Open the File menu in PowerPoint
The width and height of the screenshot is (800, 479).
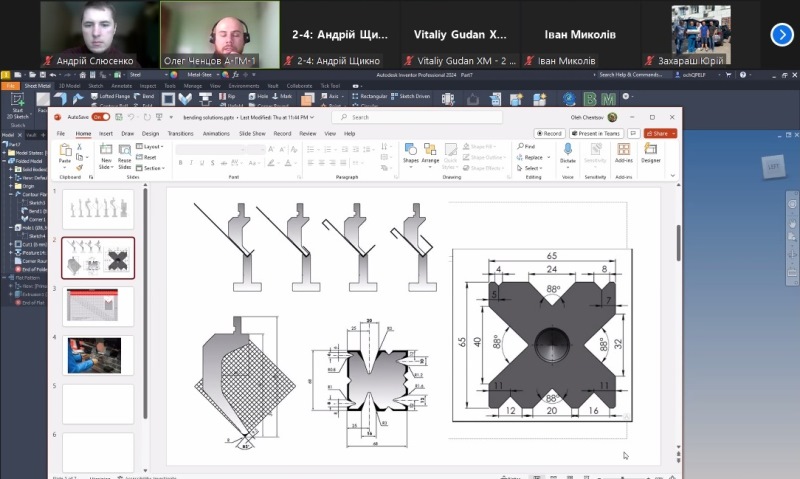coord(61,133)
